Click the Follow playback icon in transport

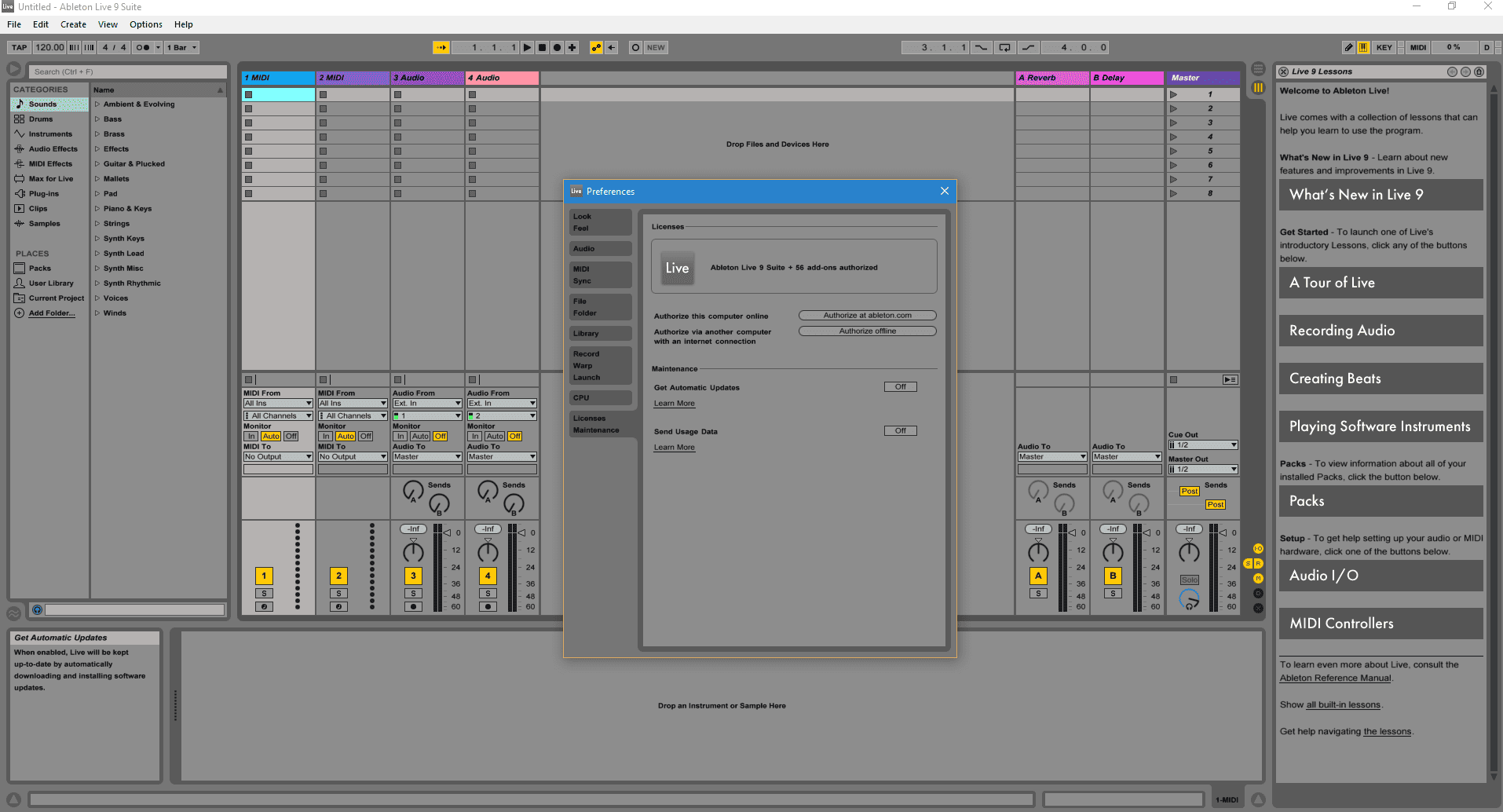[x=441, y=47]
